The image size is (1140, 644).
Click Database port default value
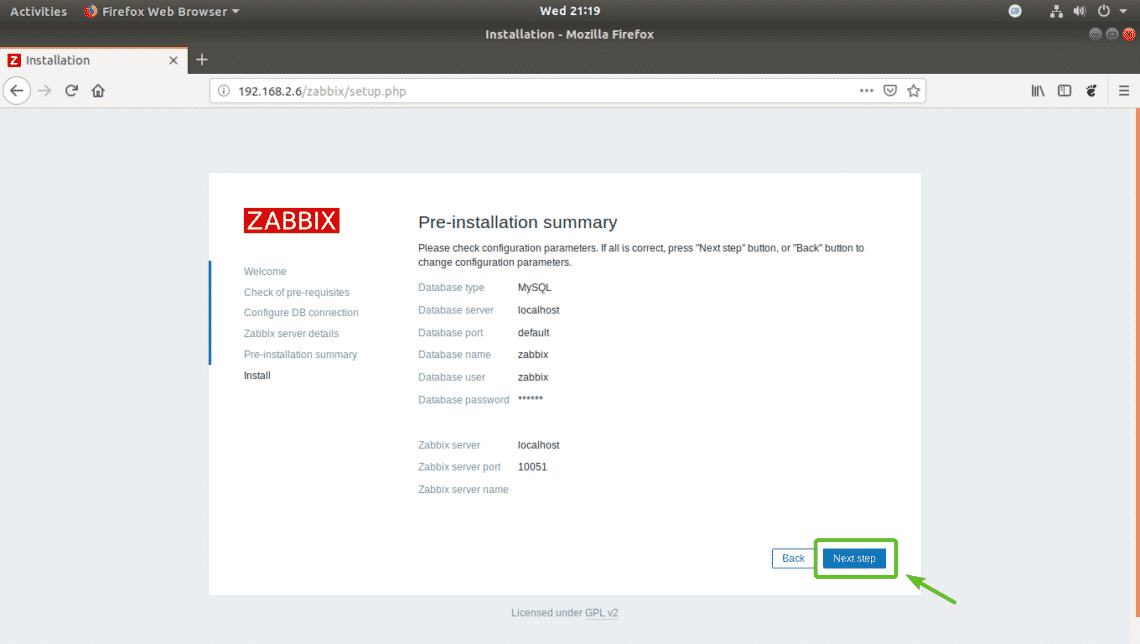click(x=534, y=332)
